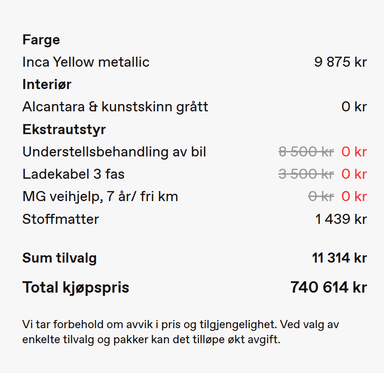The height and width of the screenshot is (373, 384).
Task: Click the Understellsbehandling av bil item
Action: click(114, 152)
